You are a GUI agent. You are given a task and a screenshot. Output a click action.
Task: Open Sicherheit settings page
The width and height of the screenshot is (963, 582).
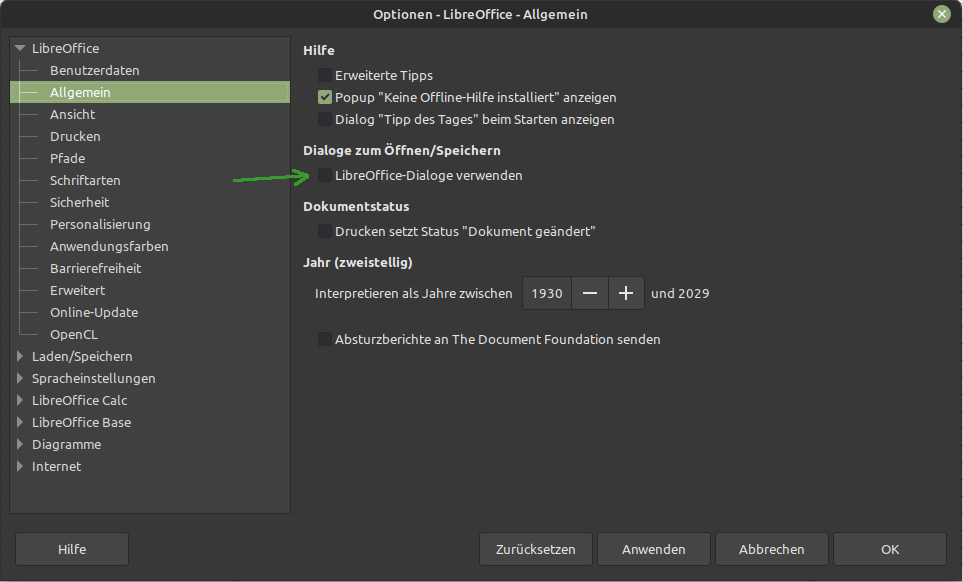coord(79,203)
